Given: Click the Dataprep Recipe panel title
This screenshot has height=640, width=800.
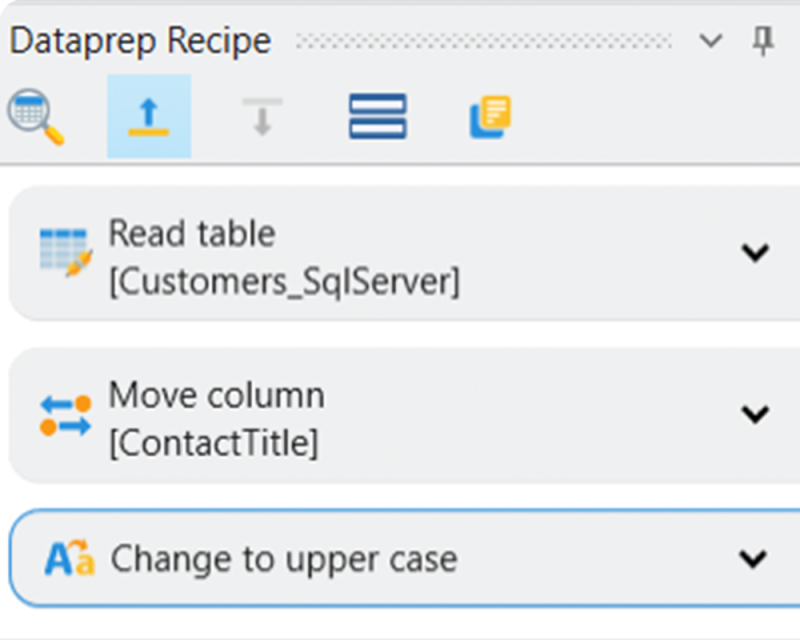Looking at the screenshot, I should pos(140,41).
